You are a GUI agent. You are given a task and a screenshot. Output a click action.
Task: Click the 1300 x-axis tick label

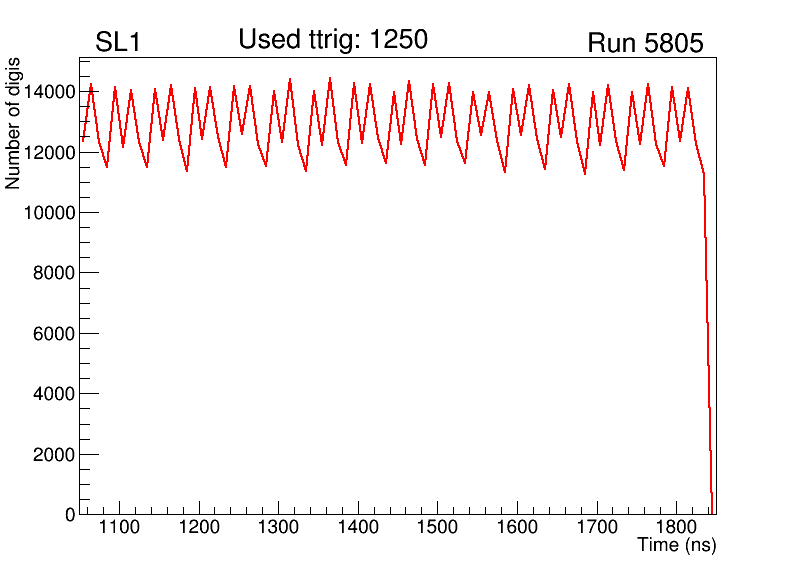pos(278,528)
